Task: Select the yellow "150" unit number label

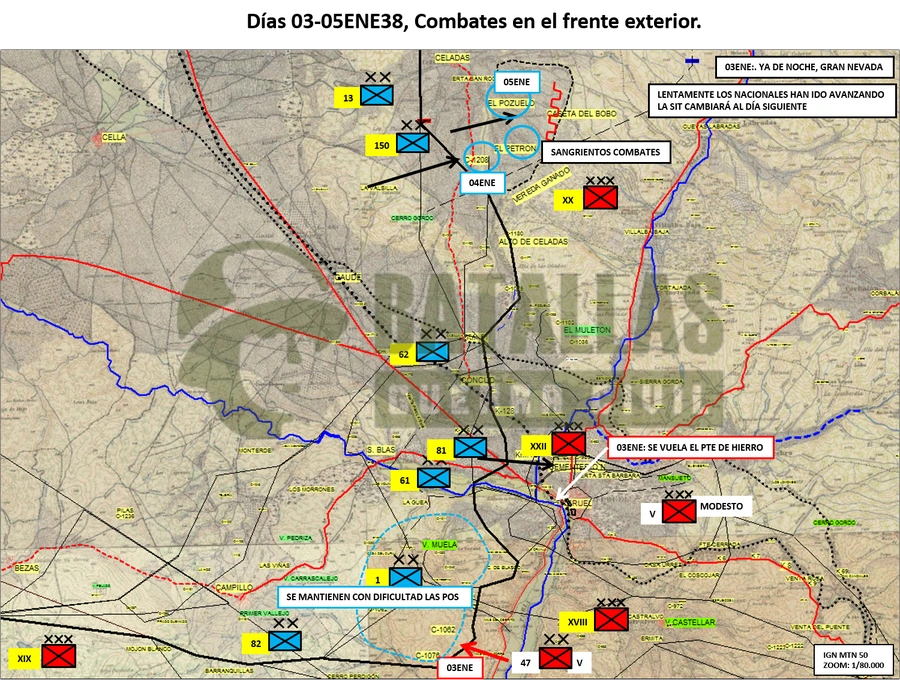Action: click(381, 146)
